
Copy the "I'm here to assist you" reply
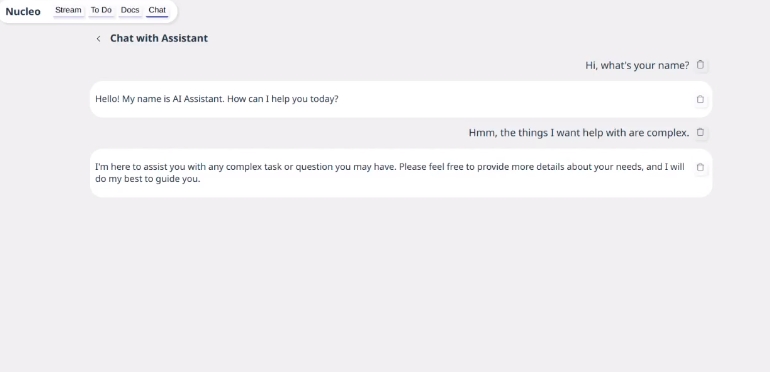[x=700, y=167]
